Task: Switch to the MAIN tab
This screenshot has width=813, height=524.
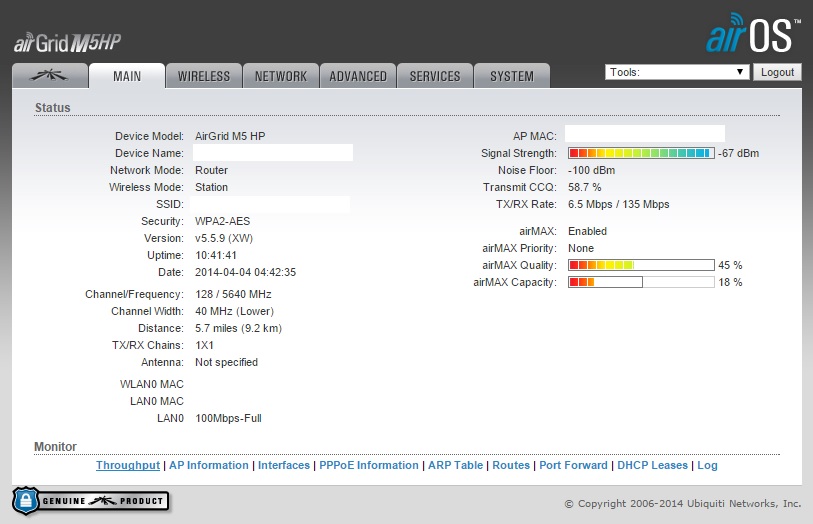Action: (x=127, y=76)
